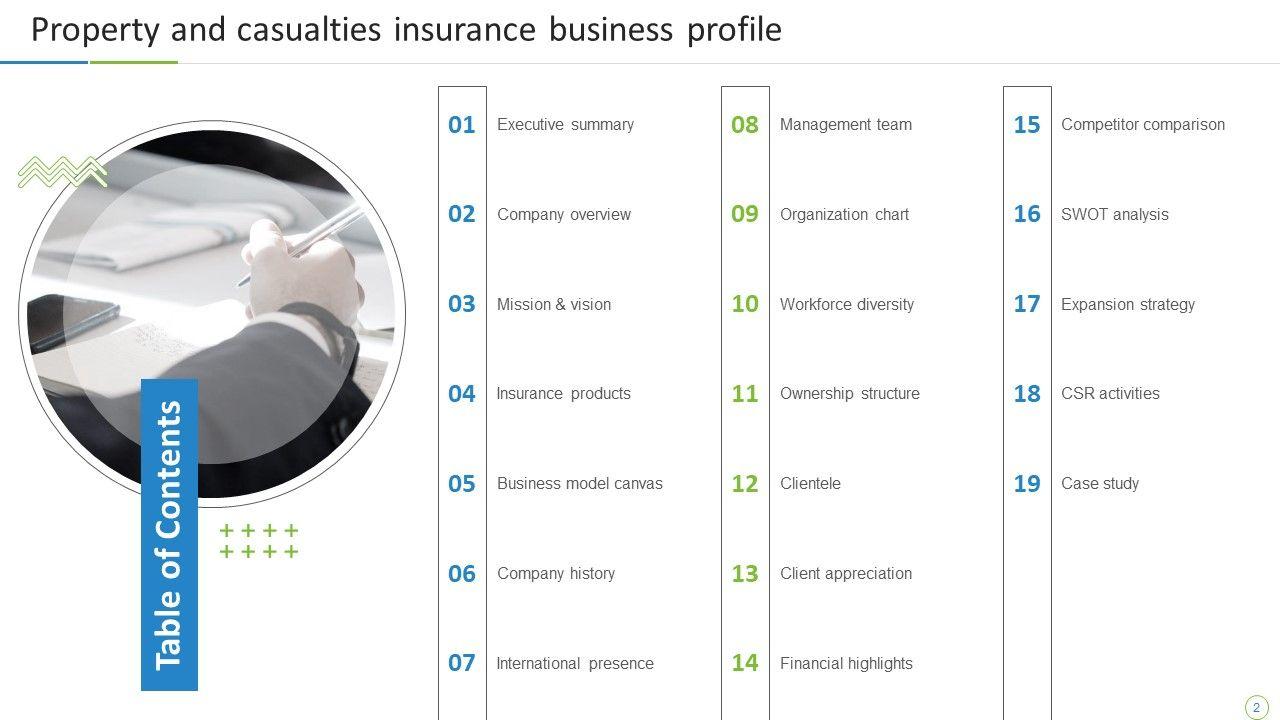The width and height of the screenshot is (1280, 720).
Task: Select the SWOT analysis entry
Action: click(x=1114, y=214)
